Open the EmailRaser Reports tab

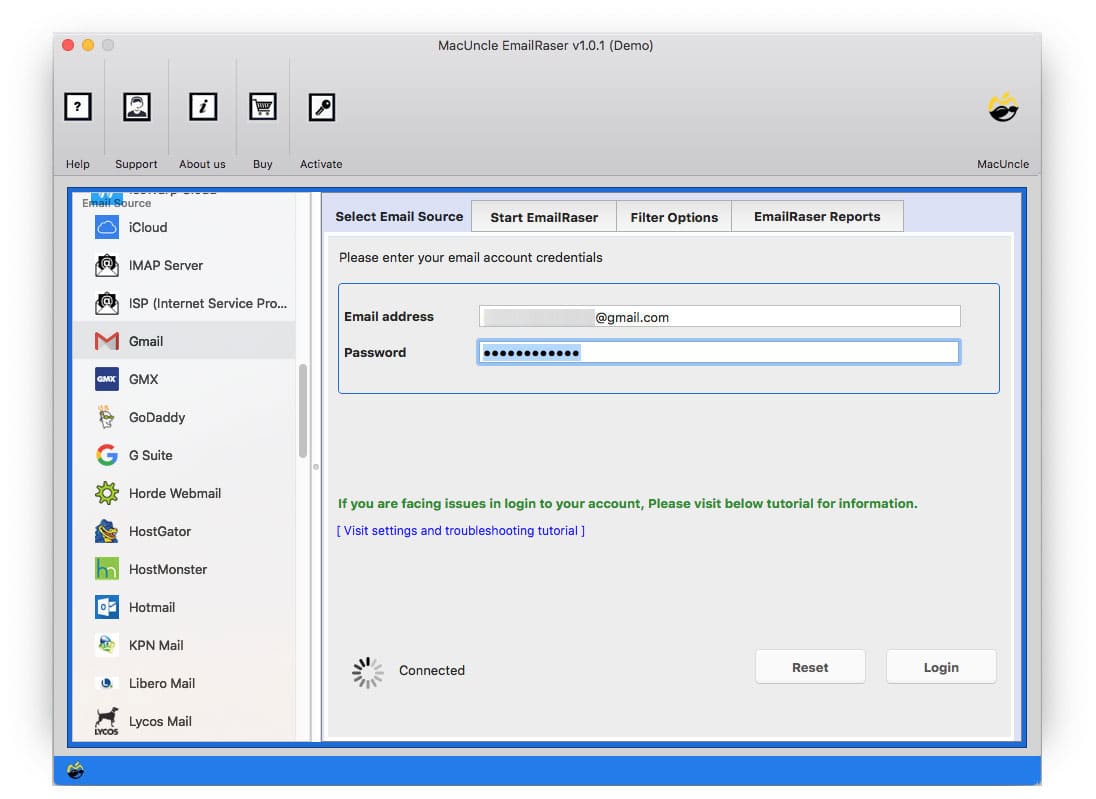click(817, 216)
